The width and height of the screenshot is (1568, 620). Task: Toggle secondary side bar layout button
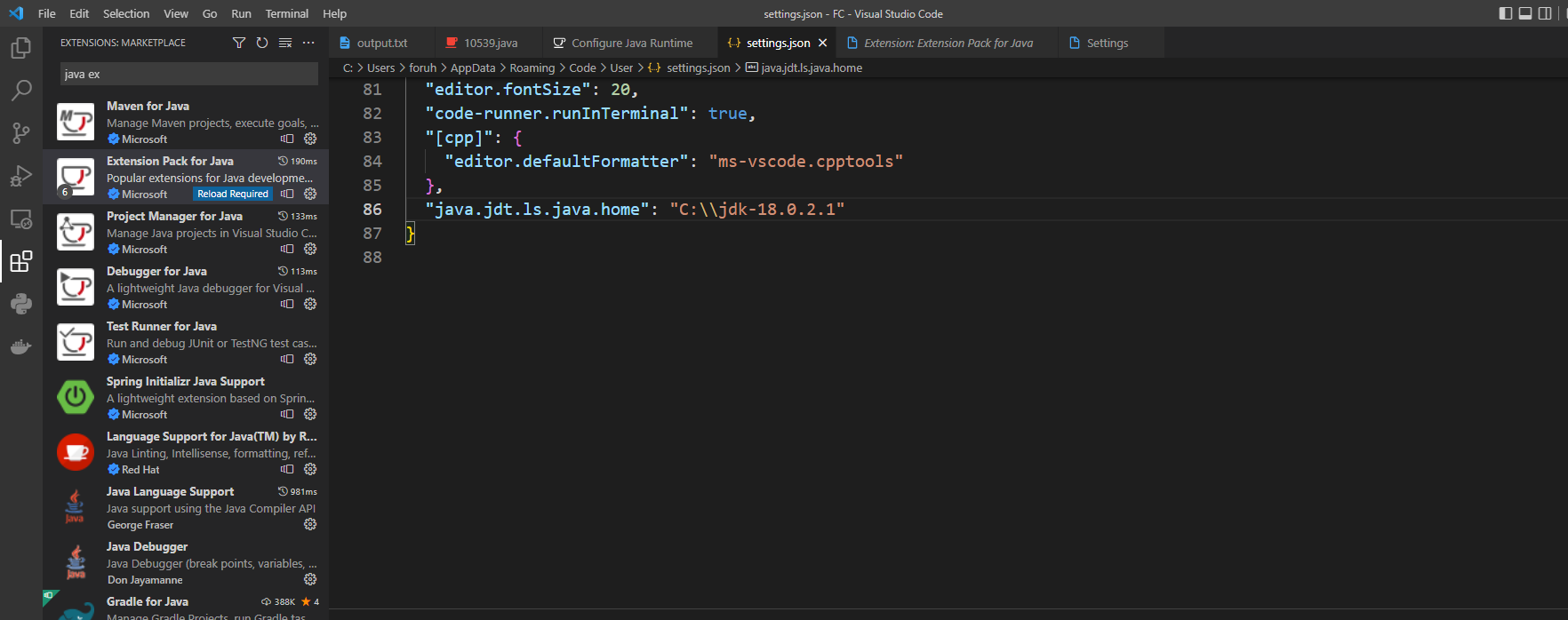[x=1546, y=13]
